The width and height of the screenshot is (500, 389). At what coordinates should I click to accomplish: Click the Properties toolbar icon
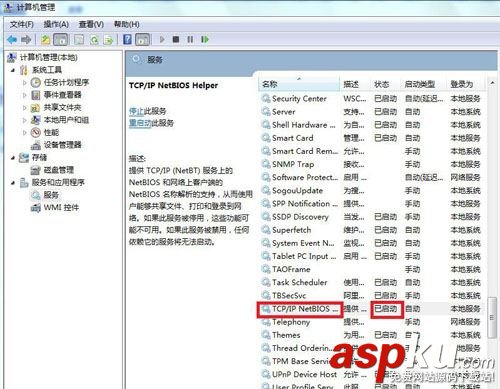click(79, 40)
